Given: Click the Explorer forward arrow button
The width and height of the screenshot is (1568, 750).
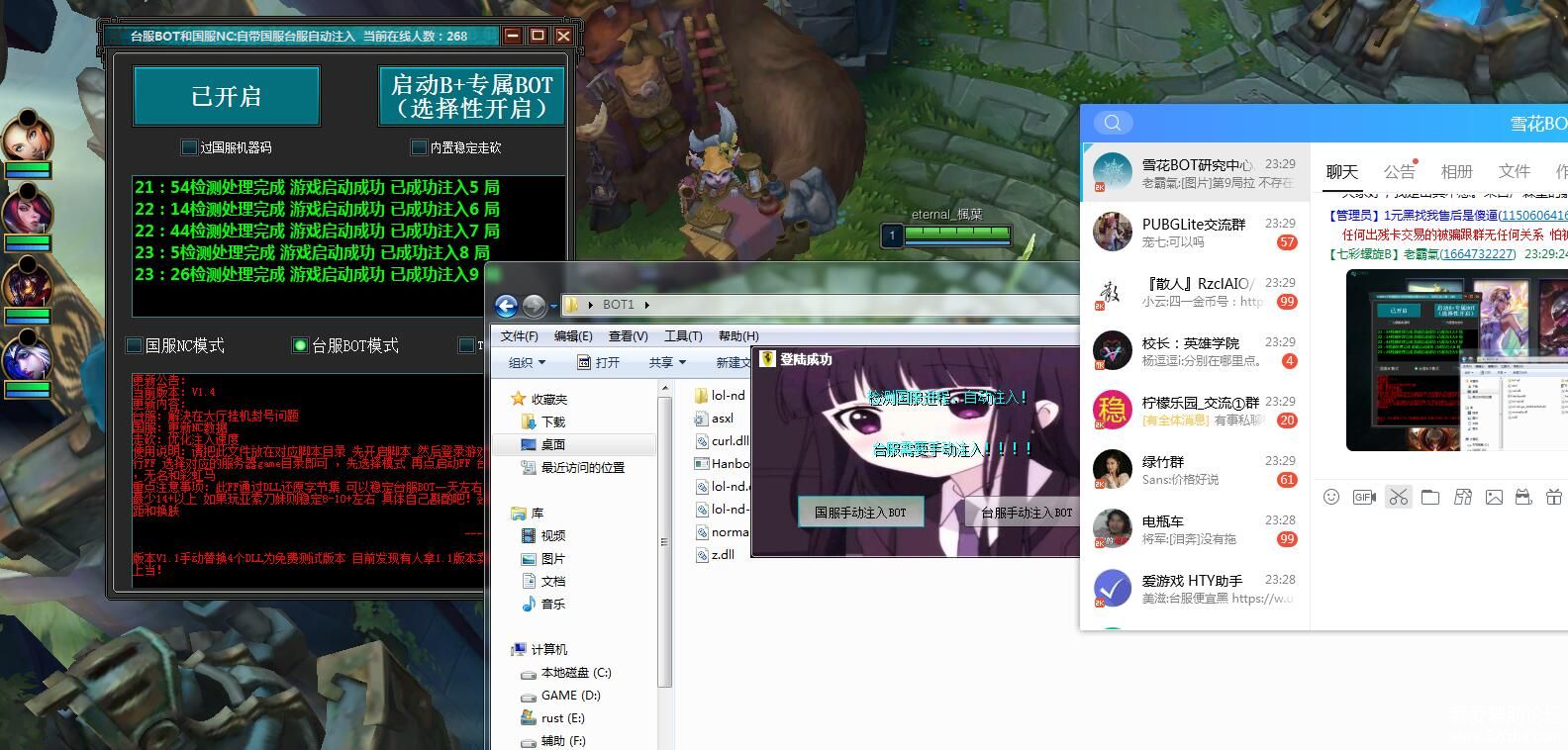Looking at the screenshot, I should 534,306.
